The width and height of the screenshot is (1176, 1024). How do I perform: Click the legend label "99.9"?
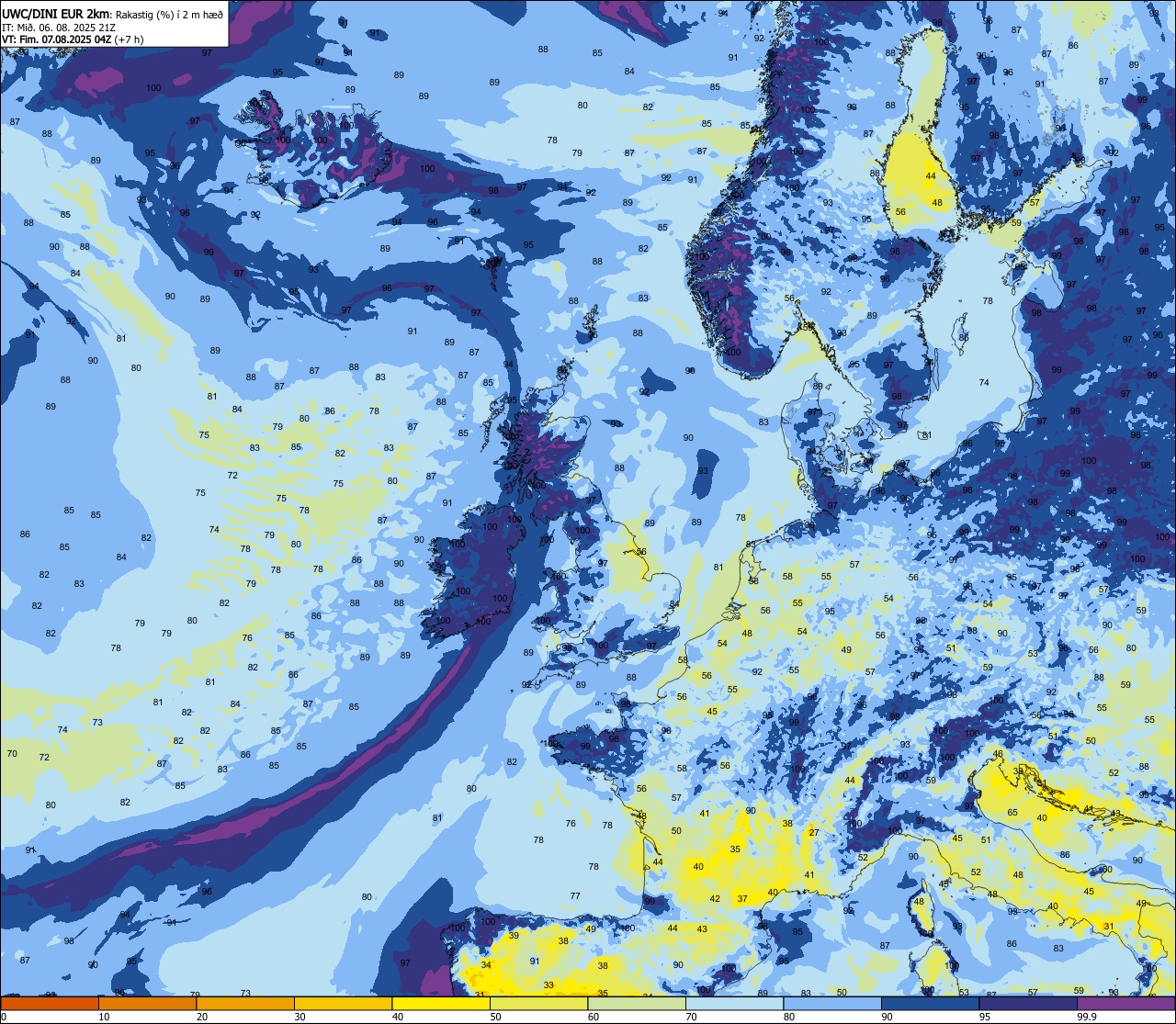click(1088, 1017)
